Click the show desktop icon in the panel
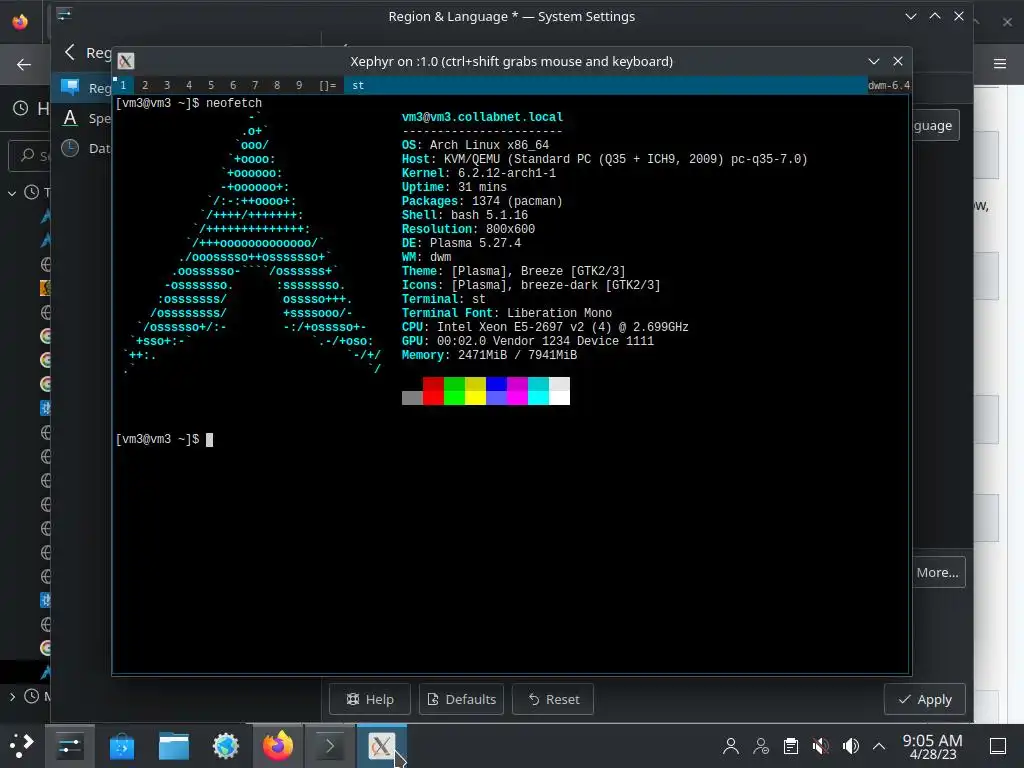The image size is (1024, 768). click(x=998, y=746)
